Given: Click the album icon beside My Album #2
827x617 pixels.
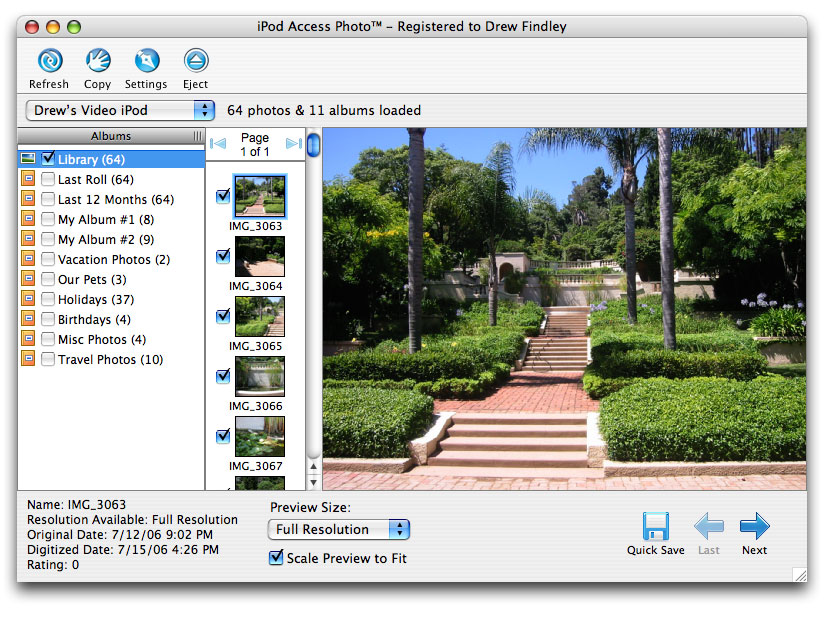Looking at the screenshot, I should 28,239.
